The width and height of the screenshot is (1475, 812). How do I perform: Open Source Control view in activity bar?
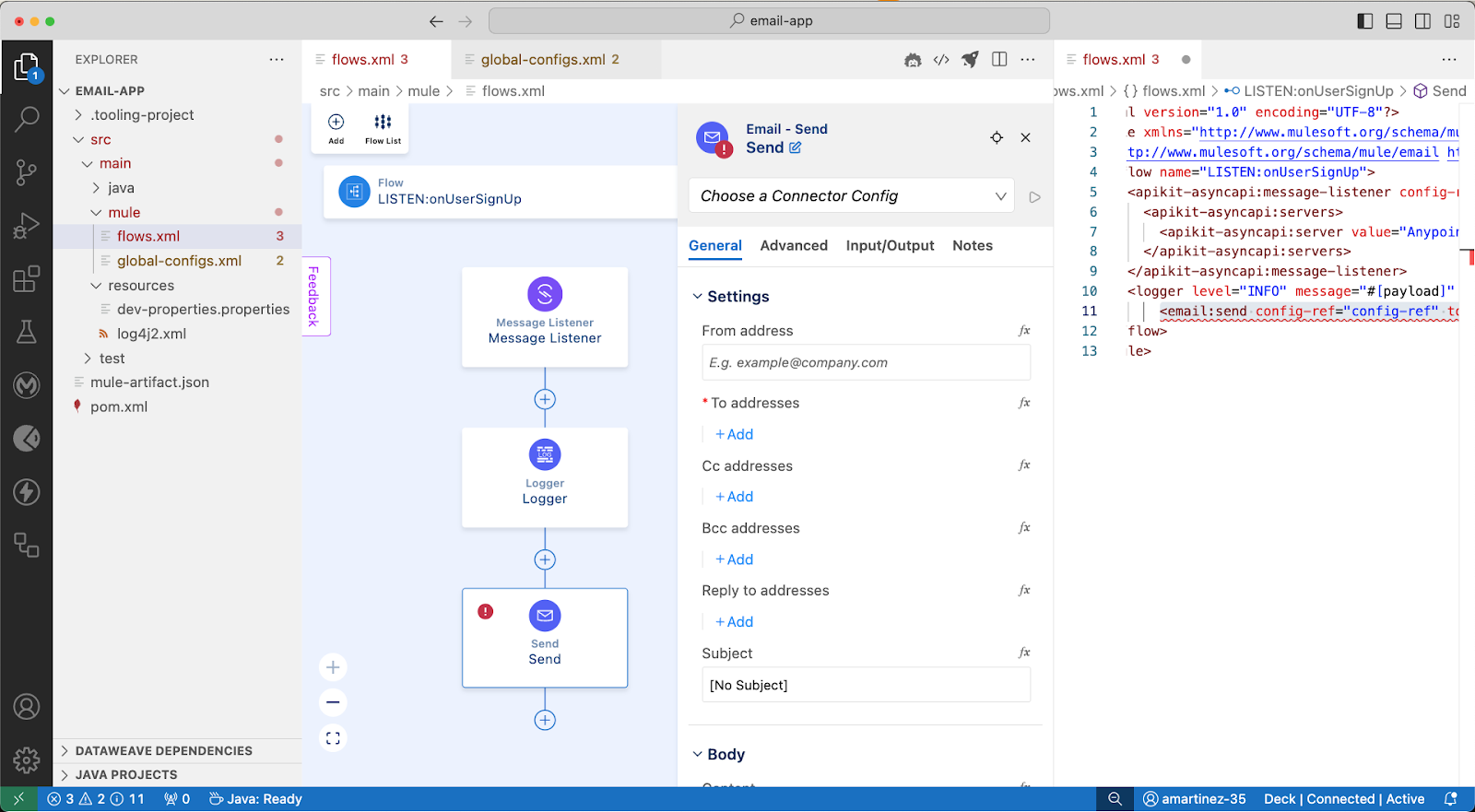pos(27,171)
